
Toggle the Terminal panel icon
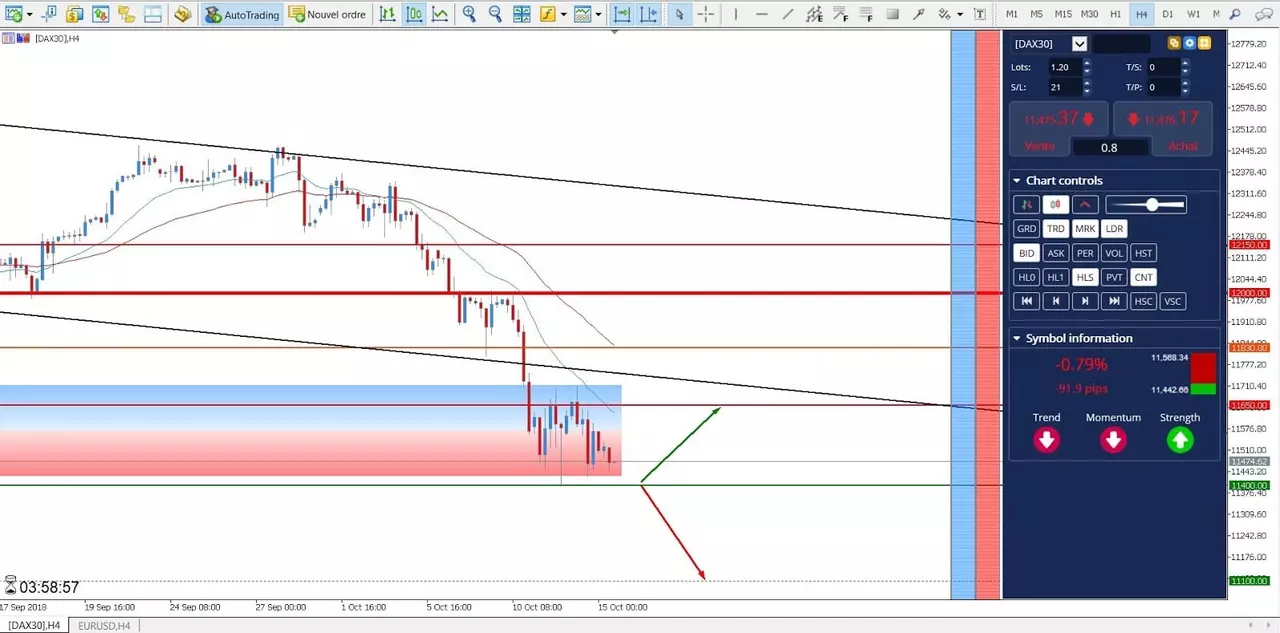[151, 14]
